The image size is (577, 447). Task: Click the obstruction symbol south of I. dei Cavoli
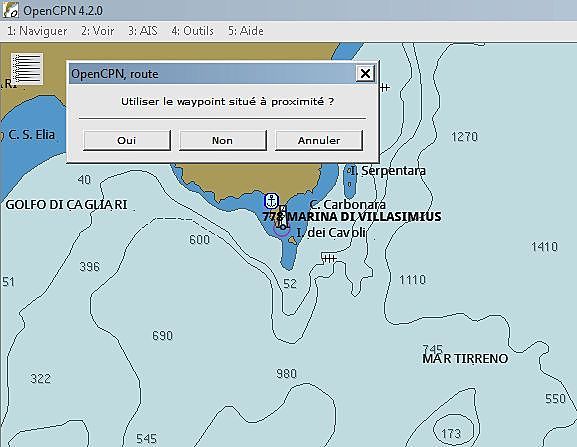pos(329,258)
